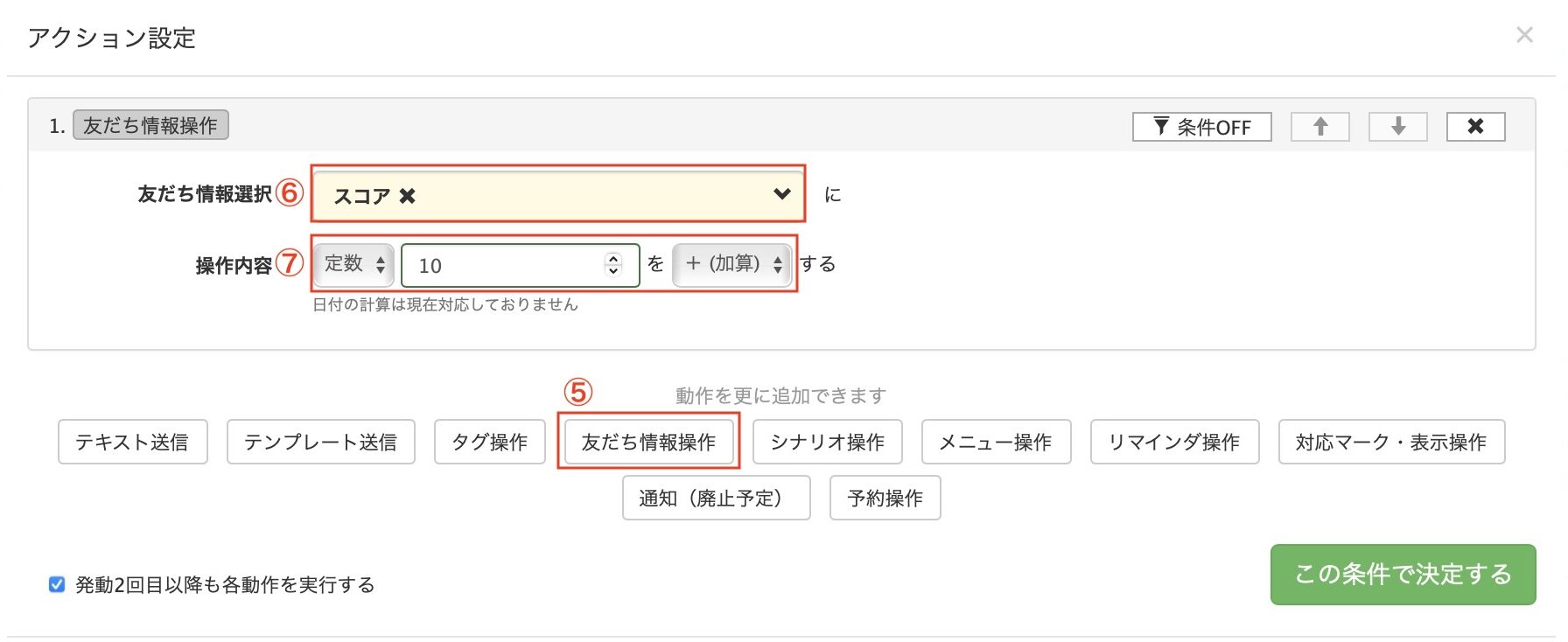Add a テキスト送信 action

[132, 442]
